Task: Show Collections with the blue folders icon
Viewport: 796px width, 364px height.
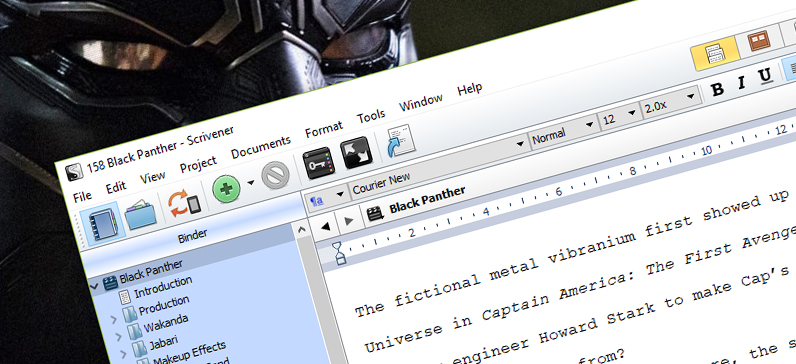Action: 140,215
